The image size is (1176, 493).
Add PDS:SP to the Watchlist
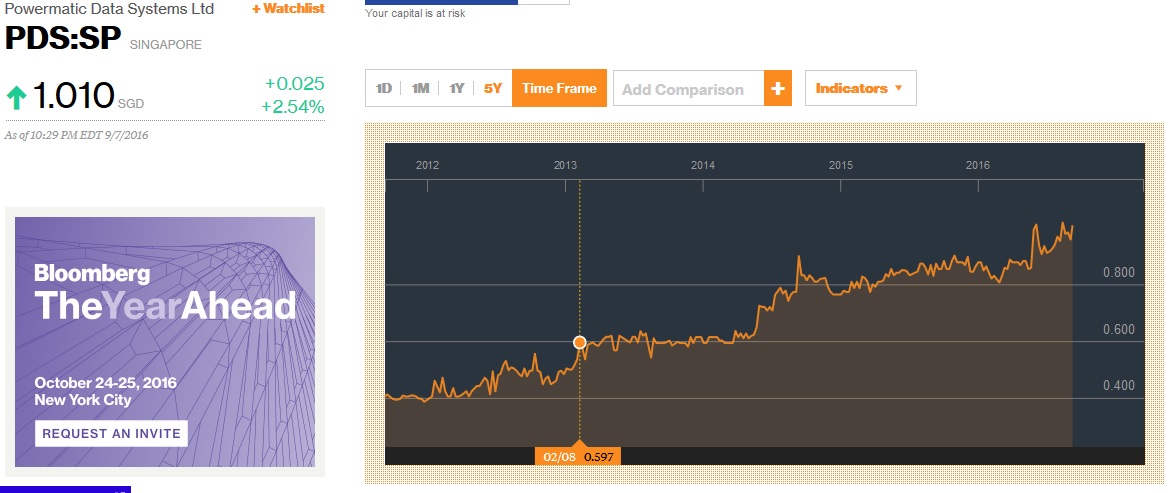(288, 8)
